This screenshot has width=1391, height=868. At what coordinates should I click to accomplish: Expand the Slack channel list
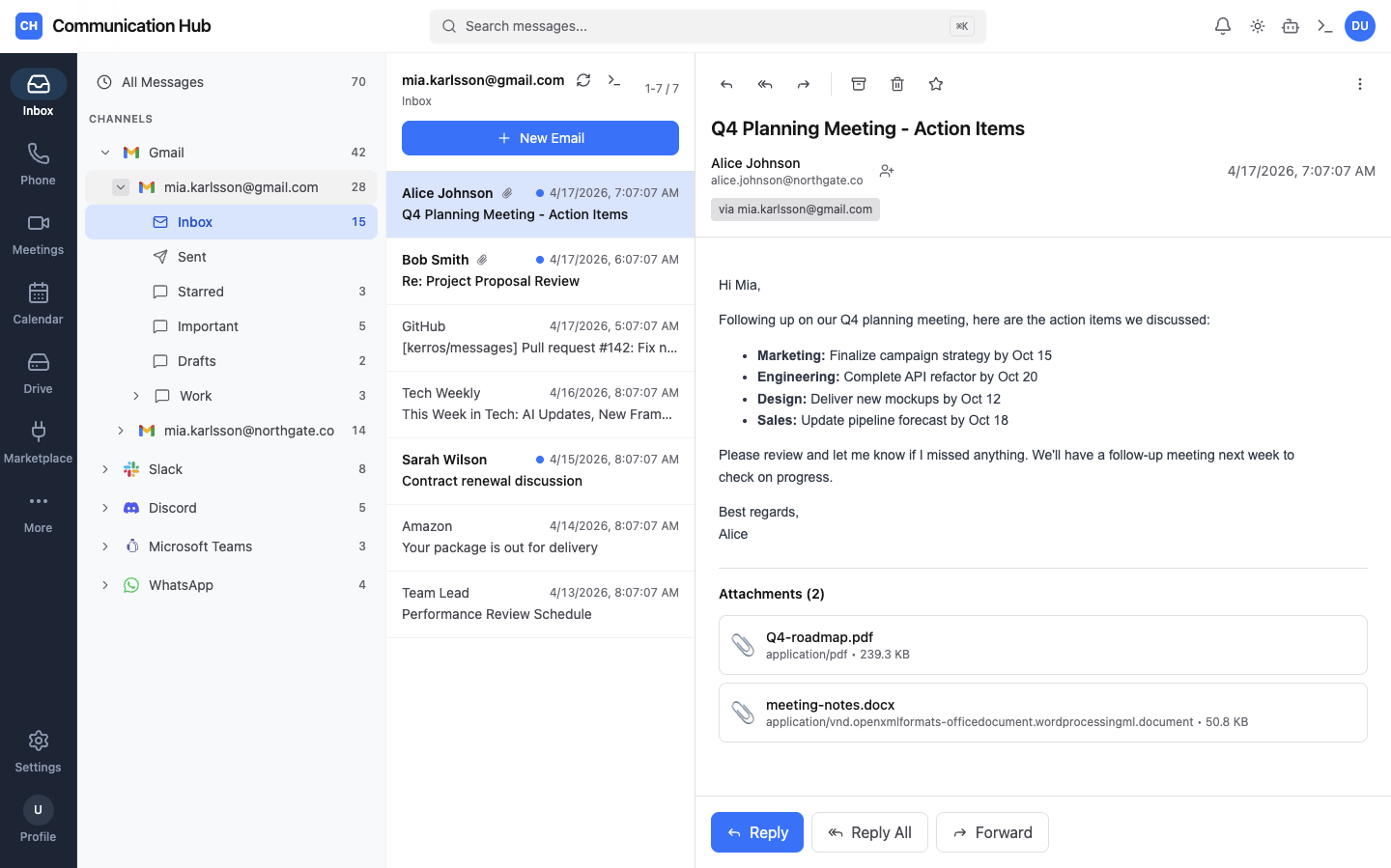(105, 469)
